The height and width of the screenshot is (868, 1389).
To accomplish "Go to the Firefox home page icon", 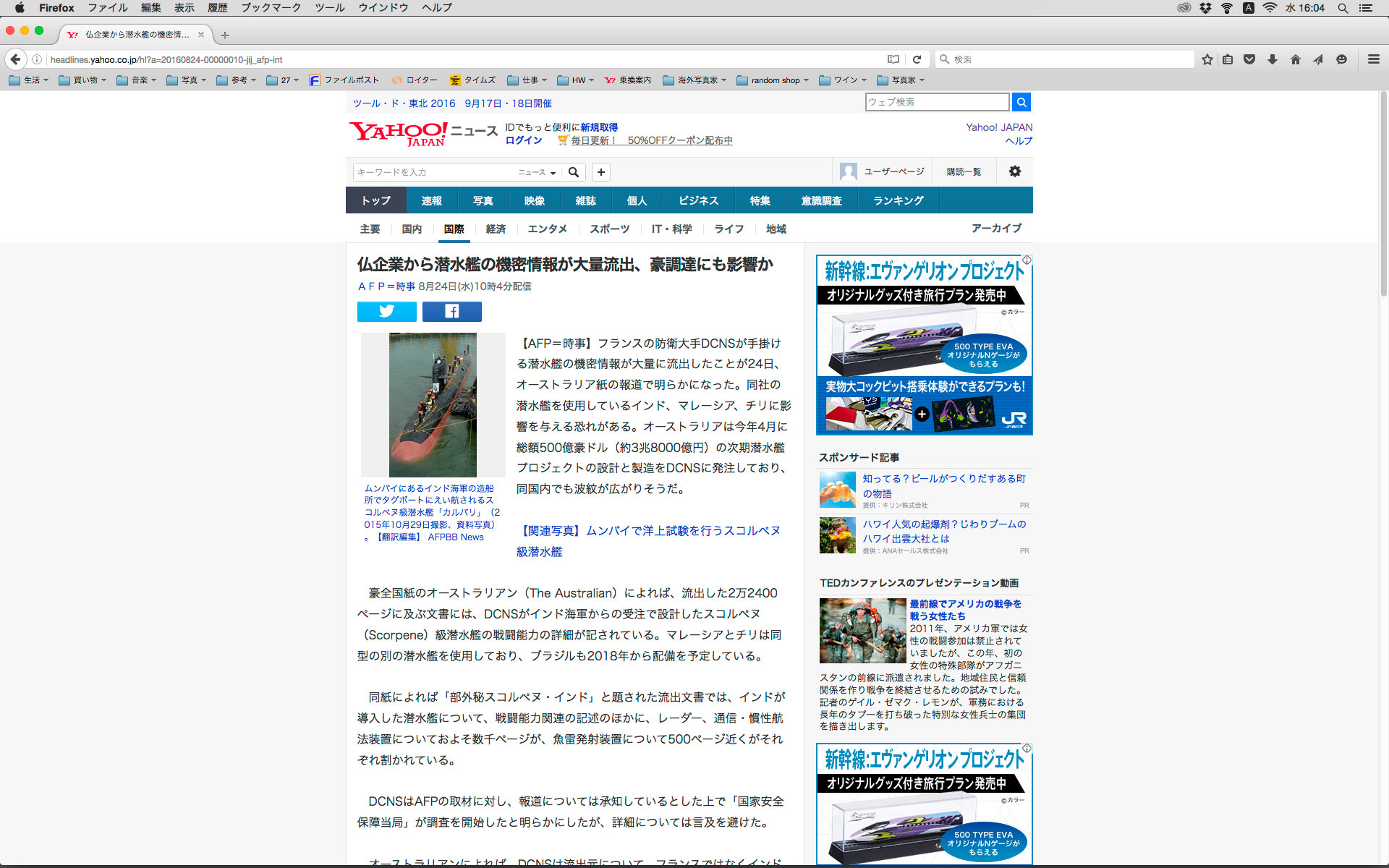I will coord(1295,59).
